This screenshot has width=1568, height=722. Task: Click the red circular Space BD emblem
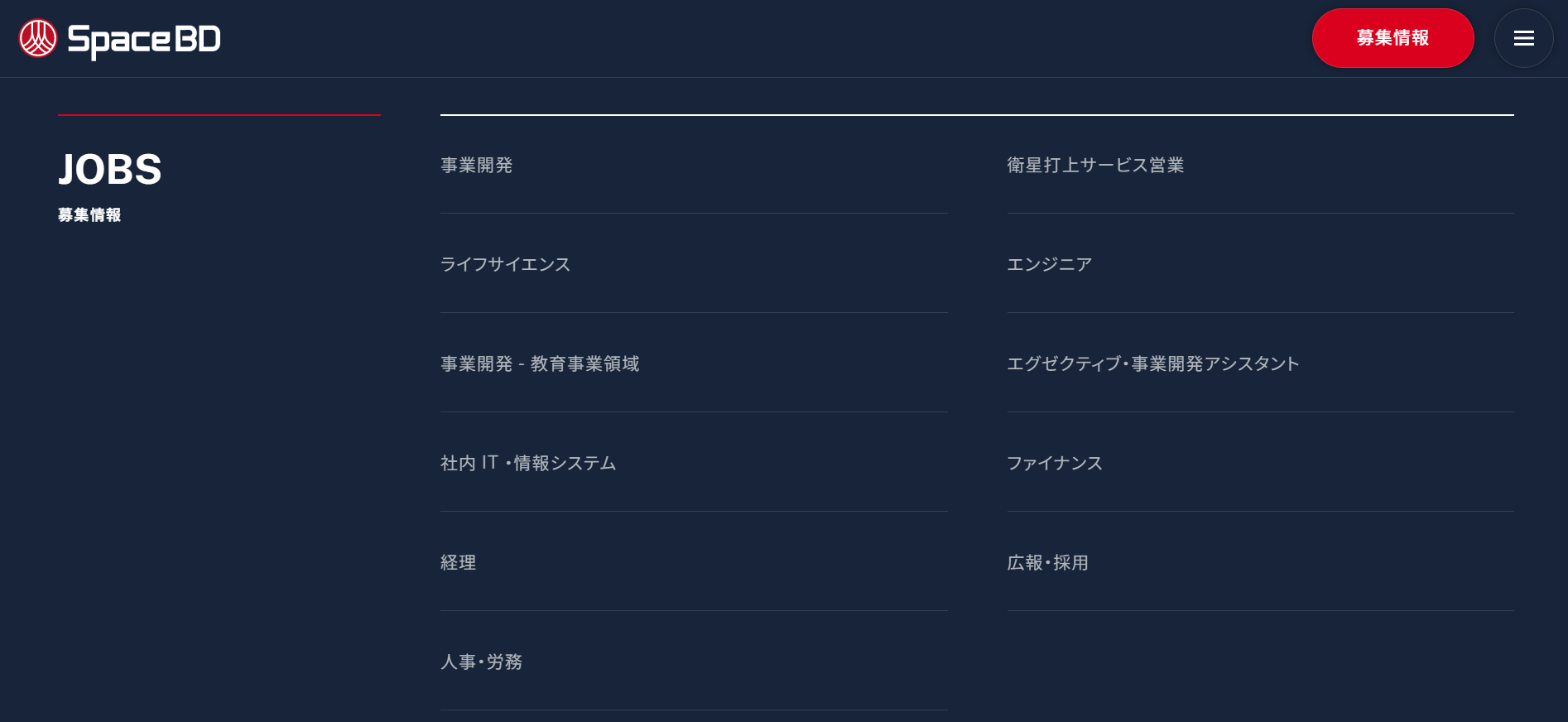[38, 38]
